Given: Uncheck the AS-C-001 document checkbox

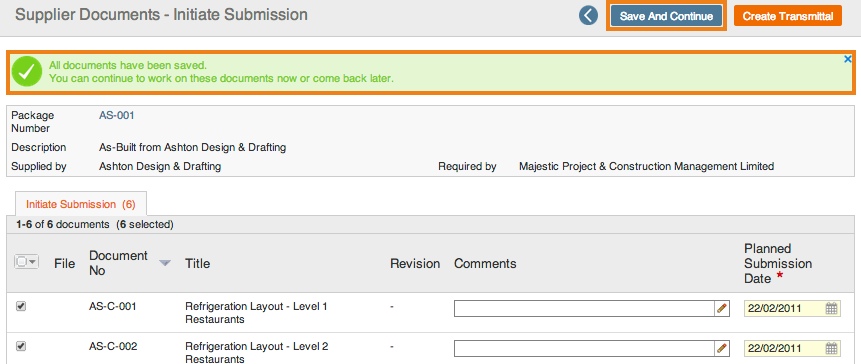Looking at the screenshot, I should (21, 306).
